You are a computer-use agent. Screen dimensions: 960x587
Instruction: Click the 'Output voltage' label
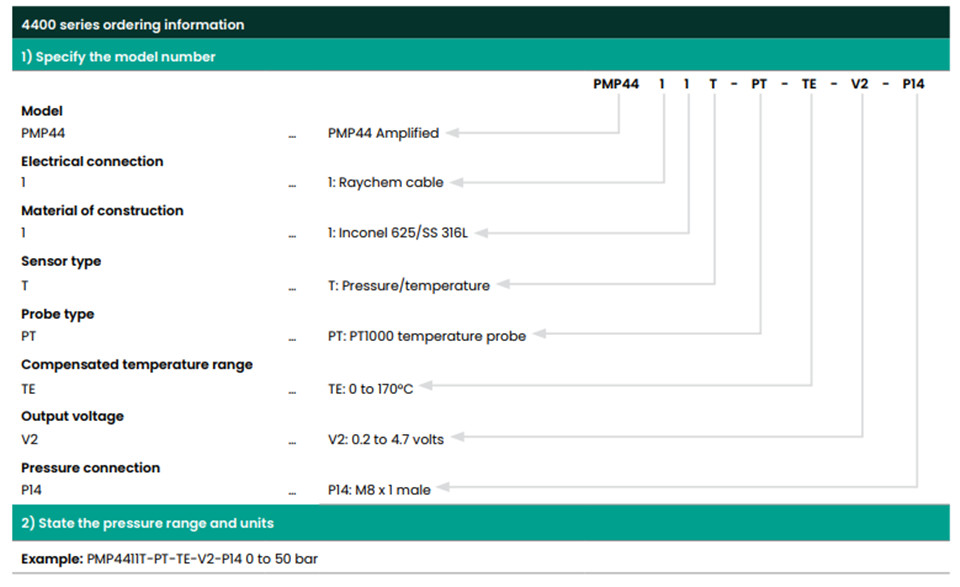(x=72, y=416)
